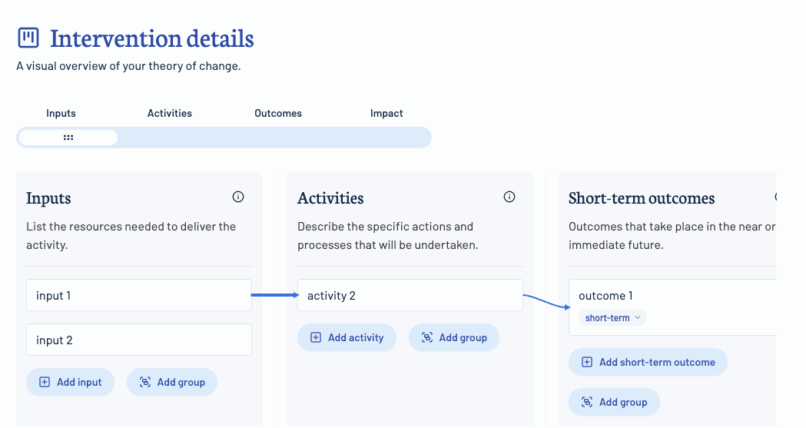This screenshot has height=428, width=806.
Task: Click the plus icon in Add activity
Action: (316, 338)
